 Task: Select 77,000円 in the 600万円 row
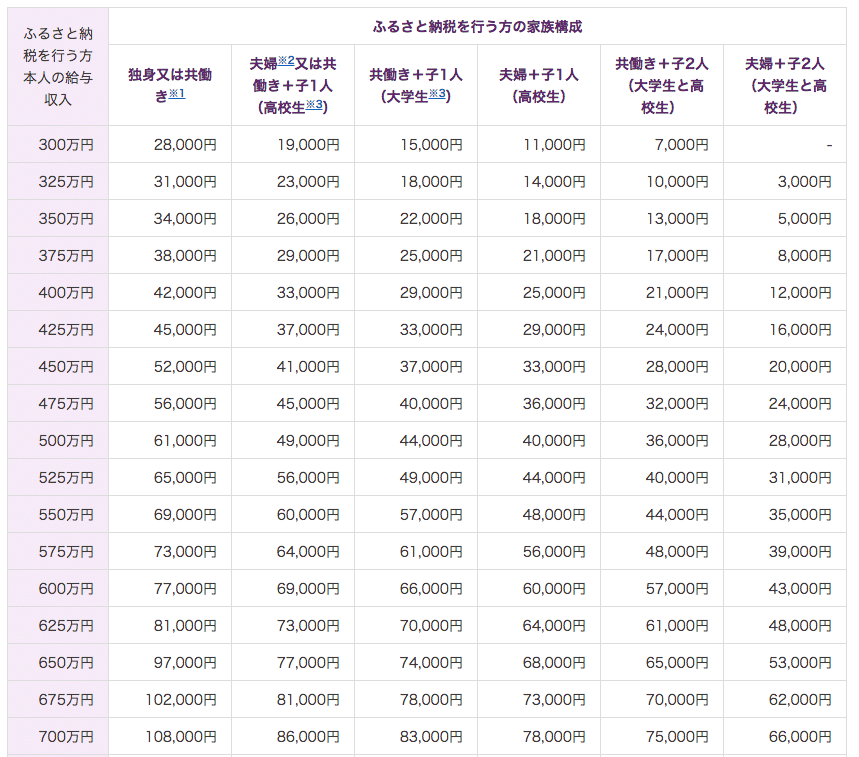[185, 589]
